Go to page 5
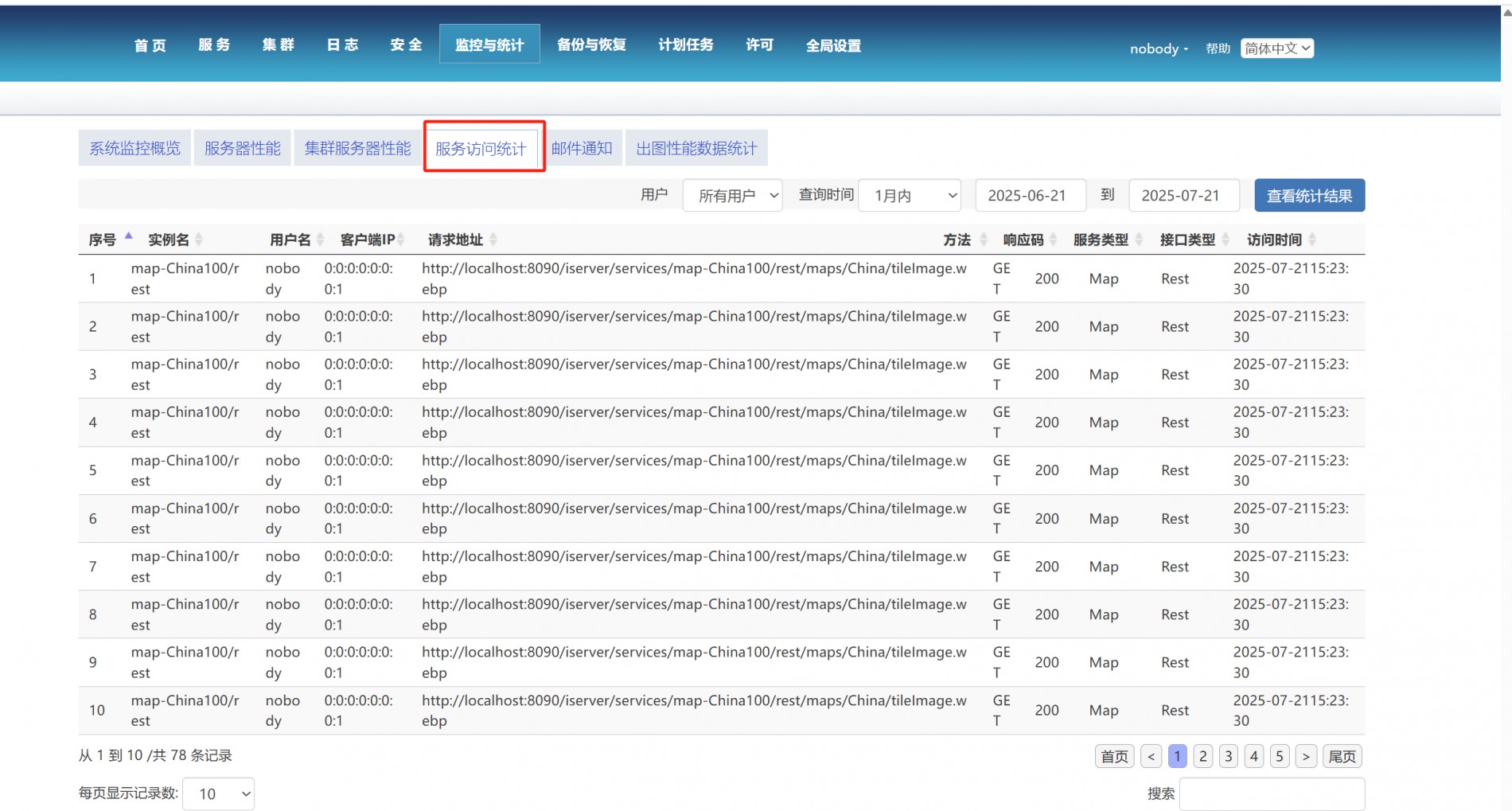 [x=1280, y=756]
